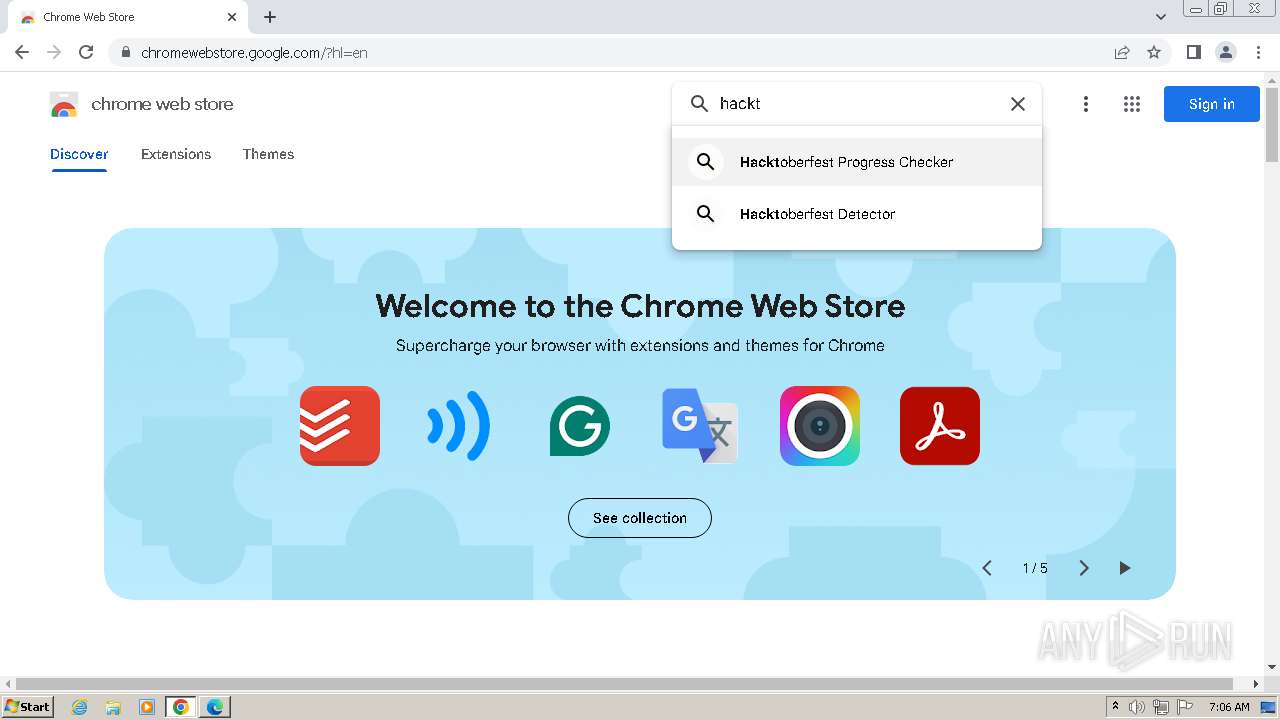1280x720 pixels.
Task: Open a new browser tab
Action: coord(270,17)
